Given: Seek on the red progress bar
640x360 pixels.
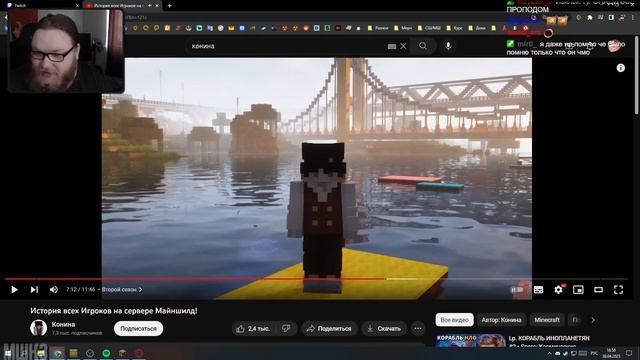Looking at the screenshot, I should [195, 279].
